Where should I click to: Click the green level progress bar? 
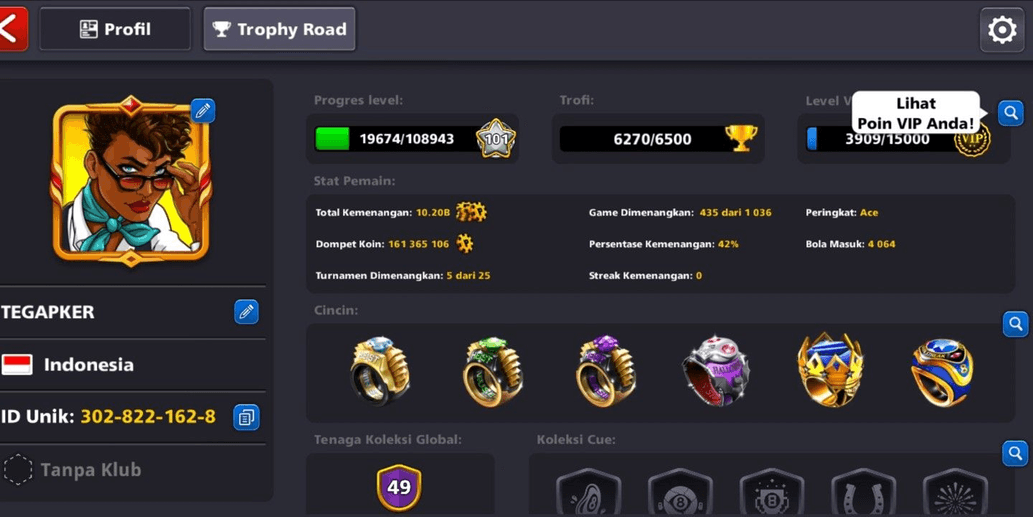pos(397,139)
